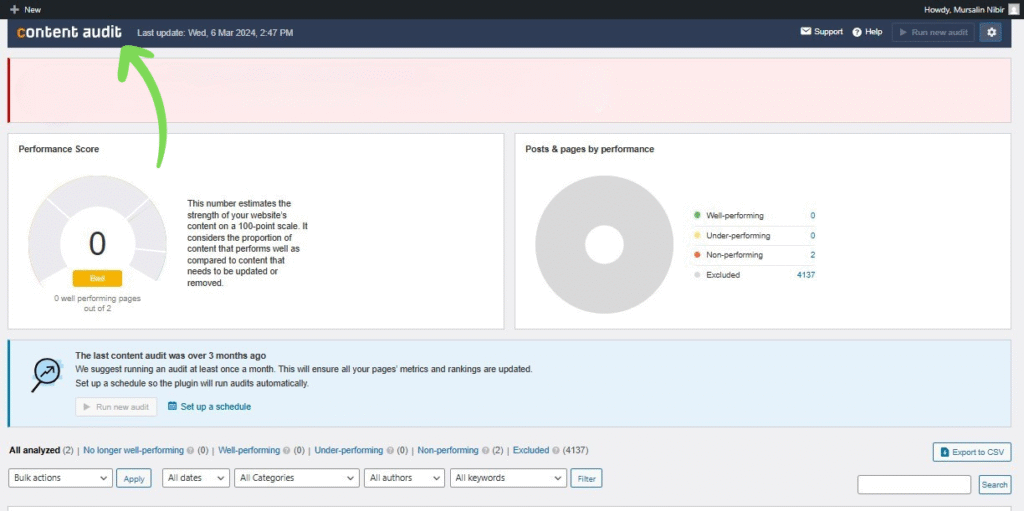This screenshot has width=1024, height=511.
Task: Expand the All keywords dropdown
Action: pyautogui.click(x=508, y=478)
